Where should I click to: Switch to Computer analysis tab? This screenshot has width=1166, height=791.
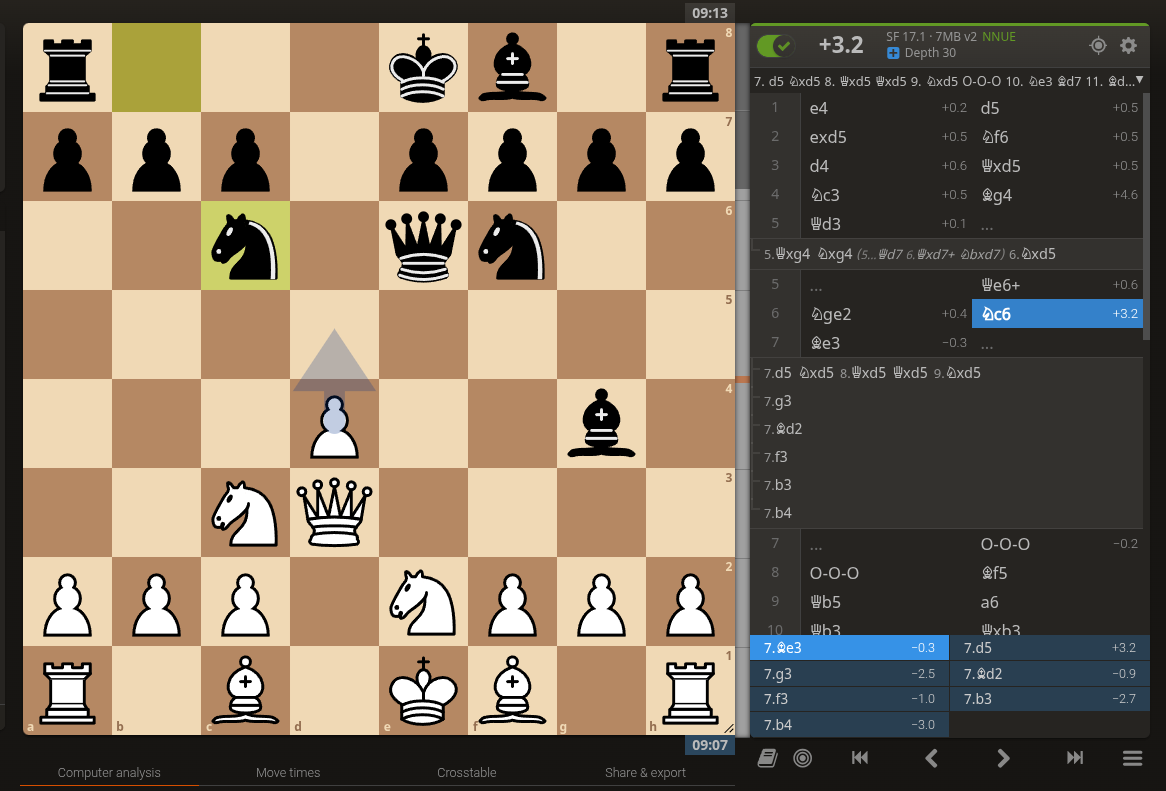[x=109, y=772]
